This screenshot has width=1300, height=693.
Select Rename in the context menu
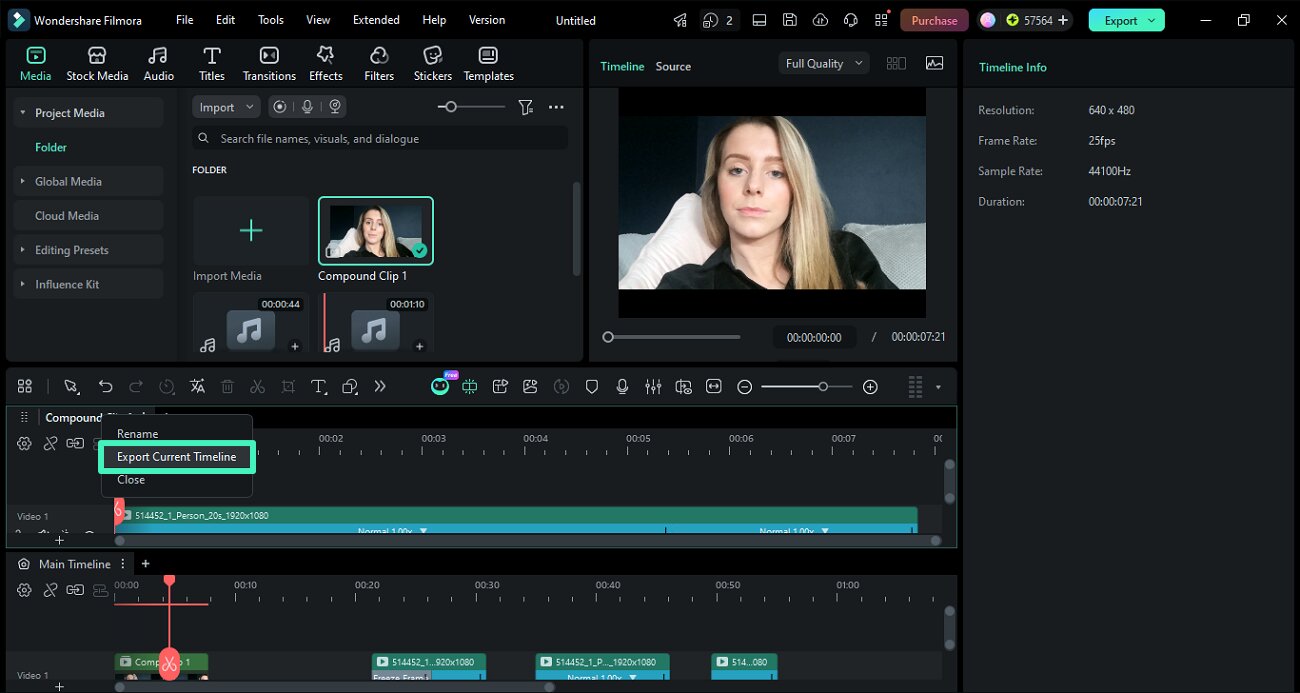tap(137, 434)
